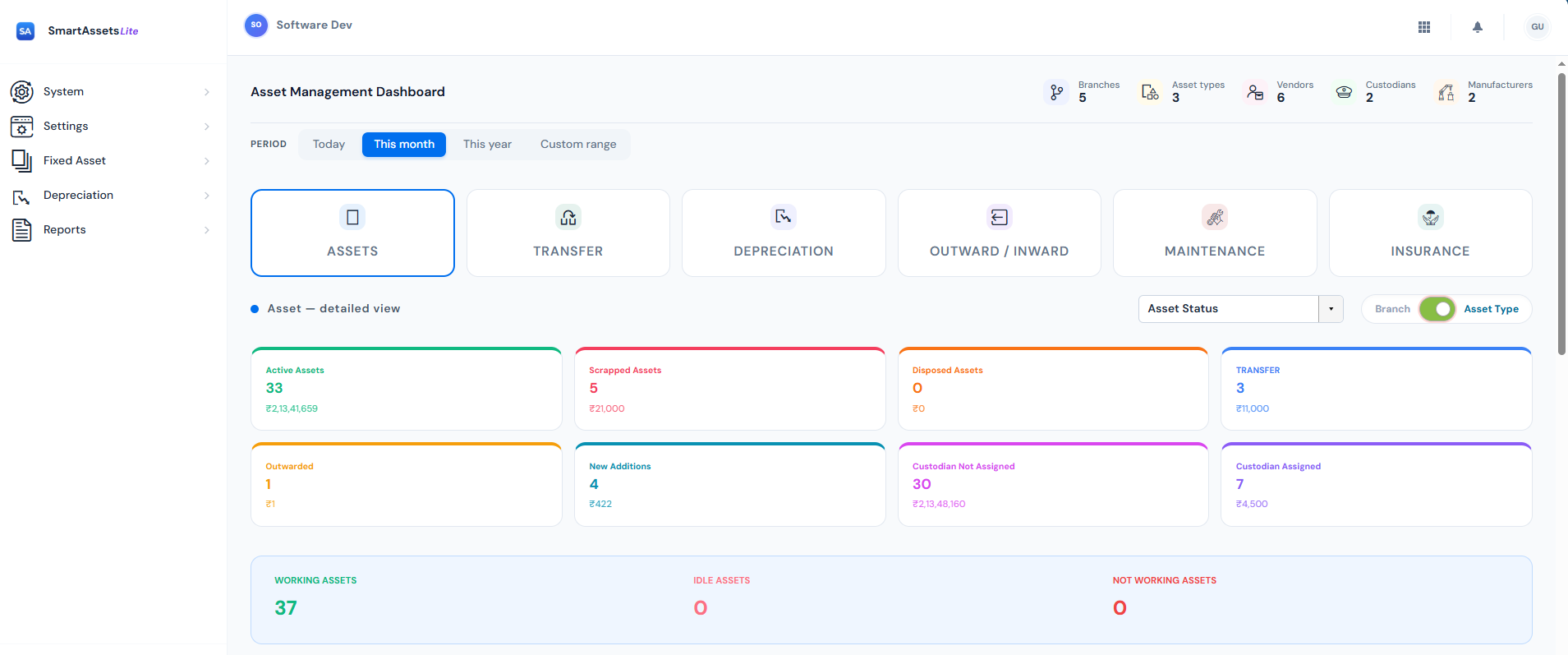Viewport: 1568px width, 655px height.
Task: Click the Reports document icon in sidebar
Action: [22, 230]
